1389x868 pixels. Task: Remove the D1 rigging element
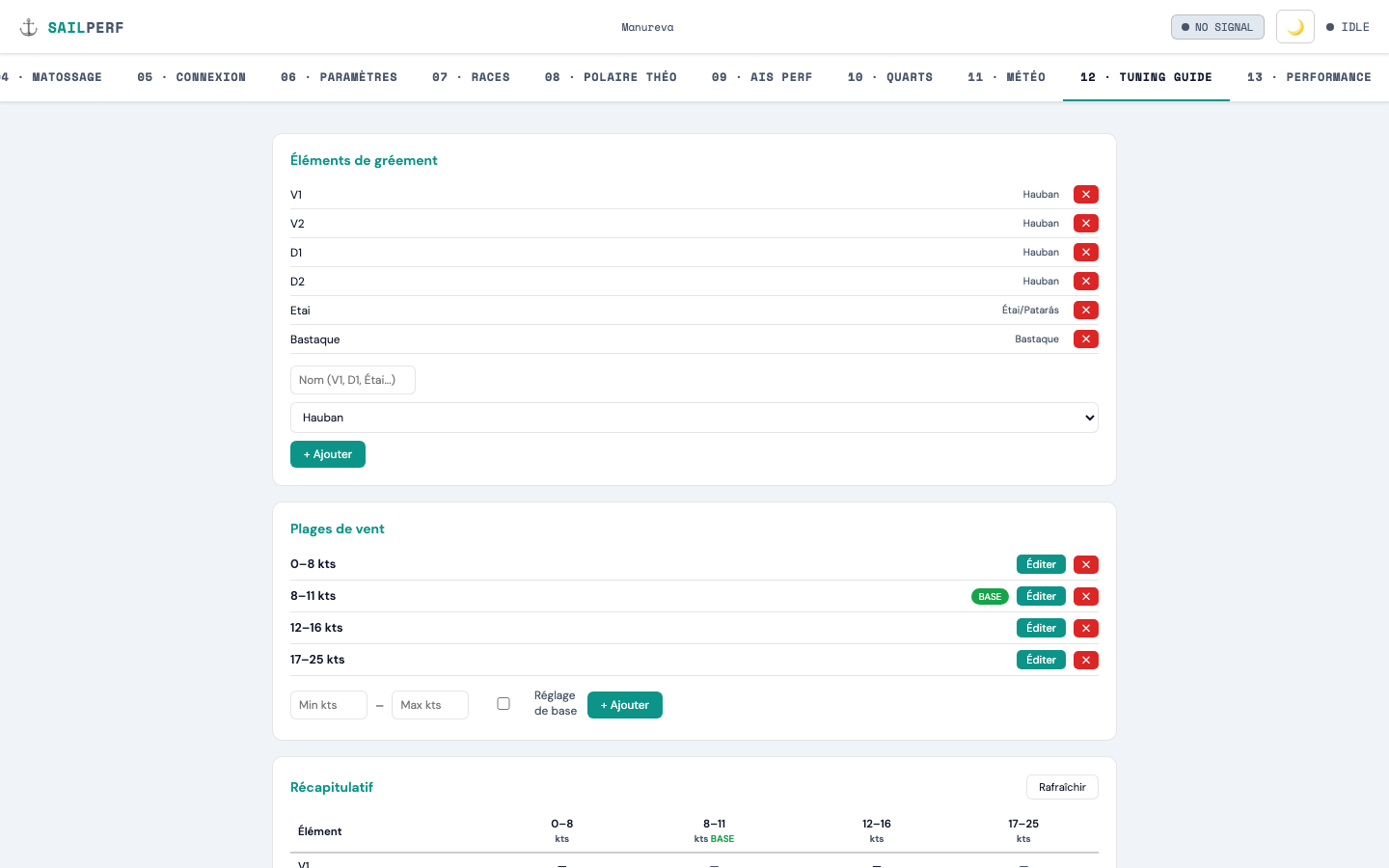coord(1086,253)
